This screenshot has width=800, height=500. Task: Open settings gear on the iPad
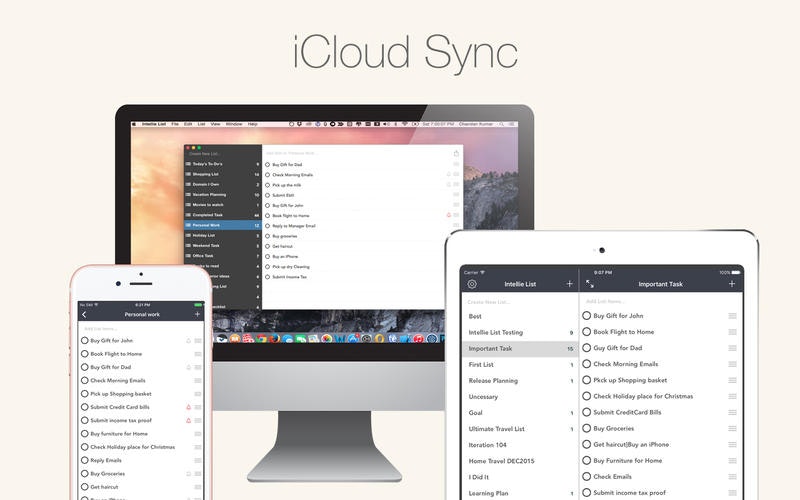pyautogui.click(x=472, y=284)
